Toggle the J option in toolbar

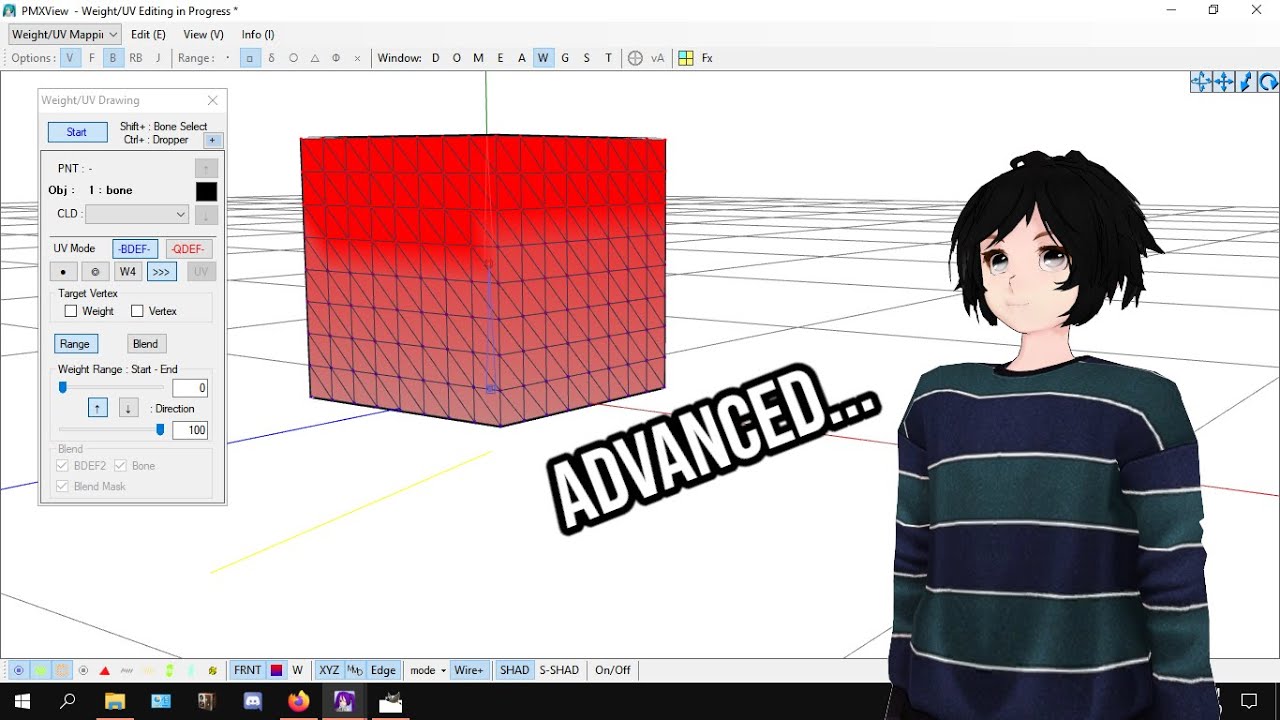158,58
